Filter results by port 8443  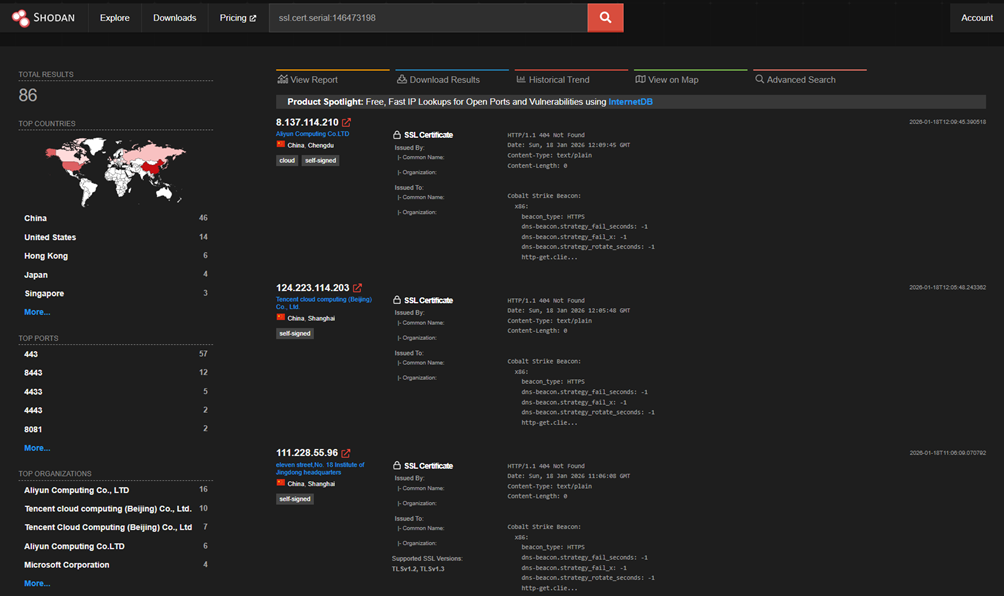tap(33, 373)
